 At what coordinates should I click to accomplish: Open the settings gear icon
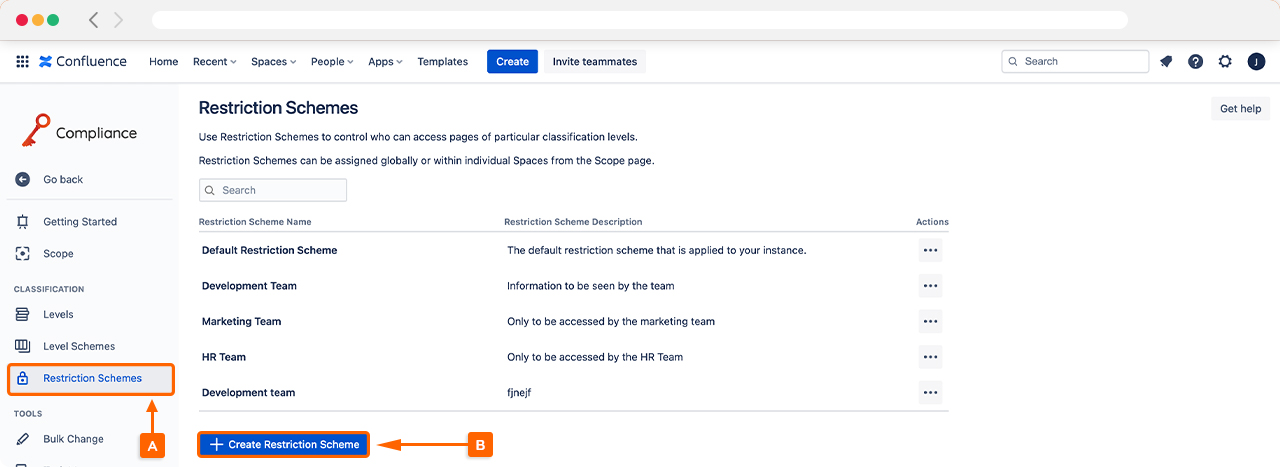(1225, 61)
